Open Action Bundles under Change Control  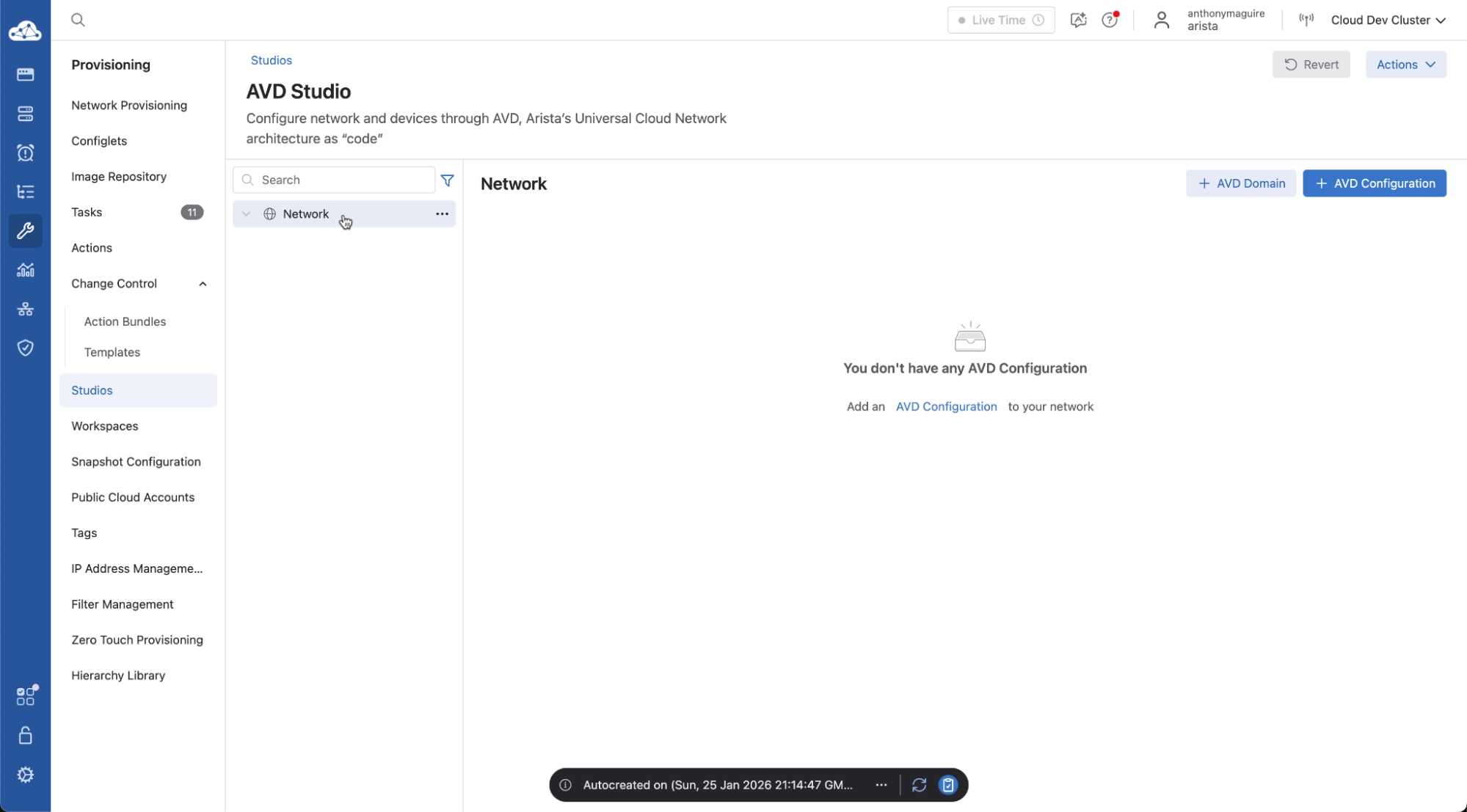125,321
